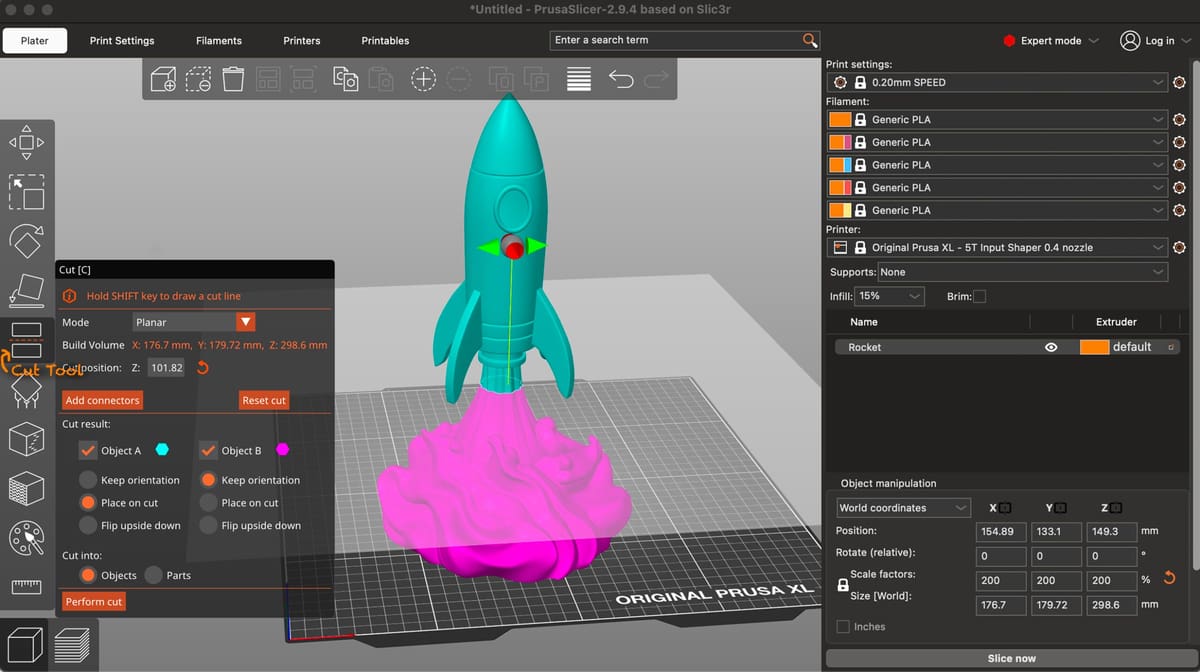Select the Fuzzy skin painting cube tool
This screenshot has width=1200, height=672.
tap(26, 489)
